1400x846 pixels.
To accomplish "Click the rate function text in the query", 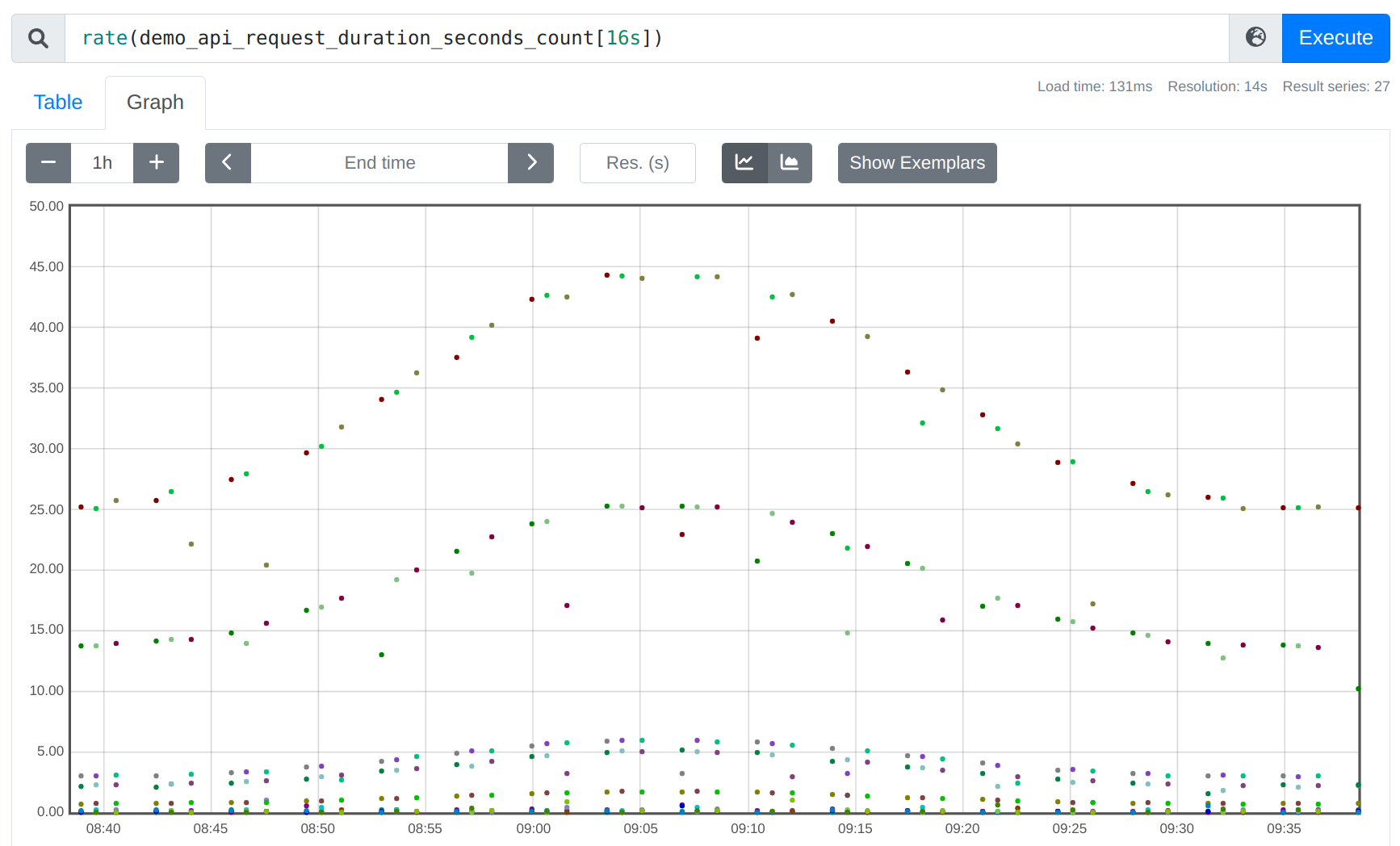I will (104, 37).
